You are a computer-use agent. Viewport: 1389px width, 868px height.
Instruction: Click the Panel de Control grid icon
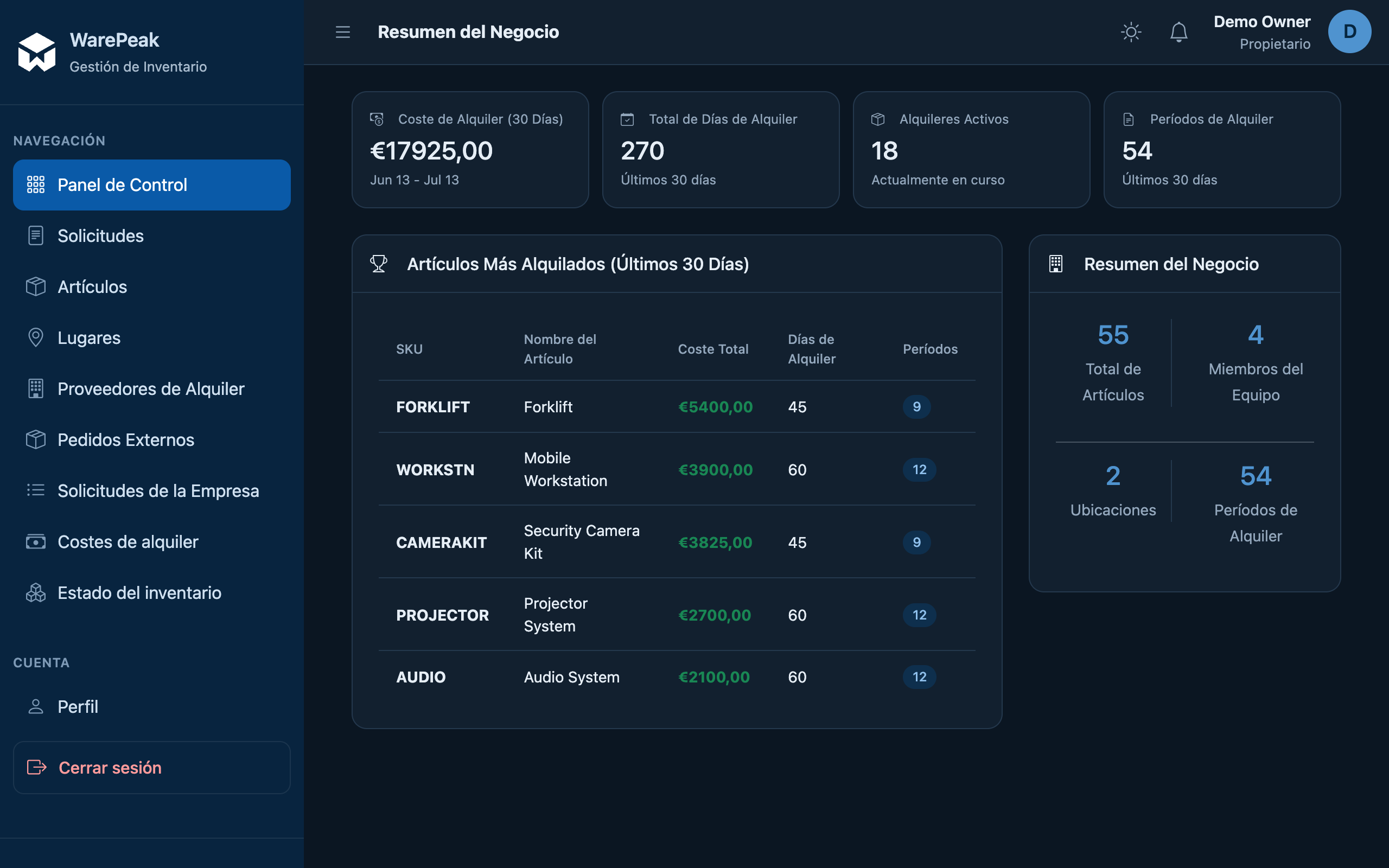pyautogui.click(x=36, y=185)
